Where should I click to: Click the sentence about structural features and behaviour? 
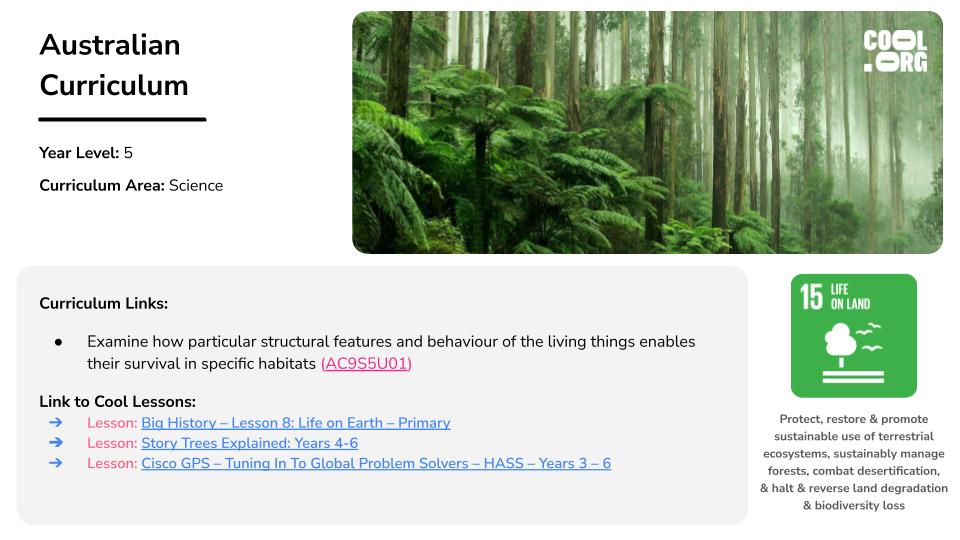390,342
